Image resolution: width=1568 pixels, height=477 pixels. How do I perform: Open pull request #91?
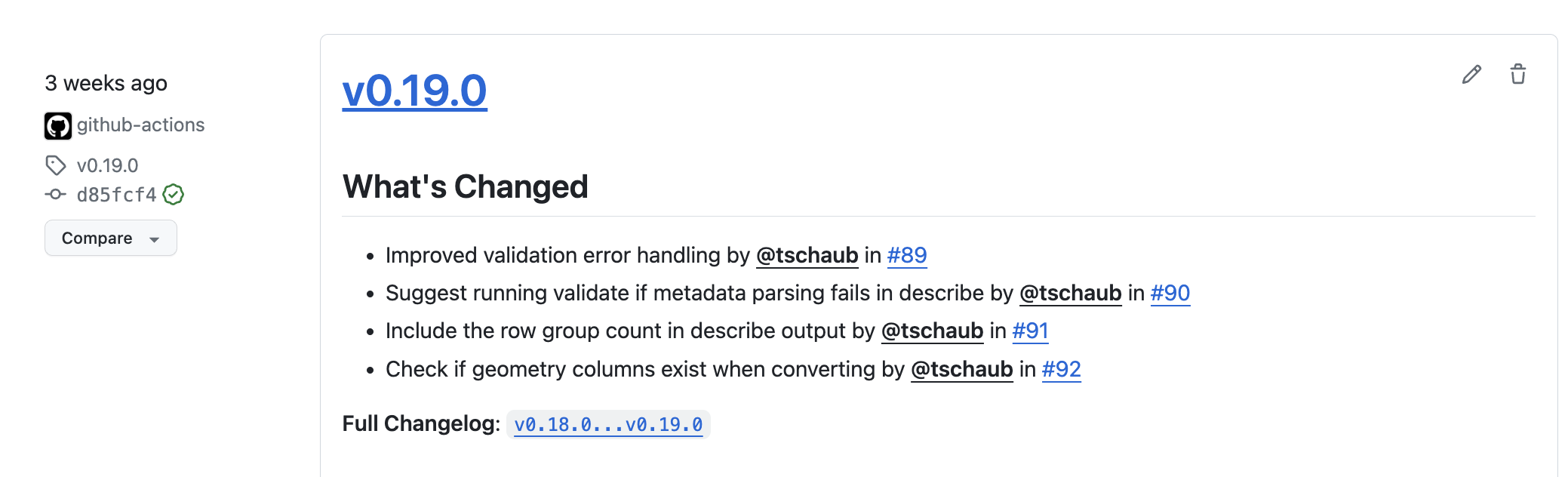(x=1030, y=331)
